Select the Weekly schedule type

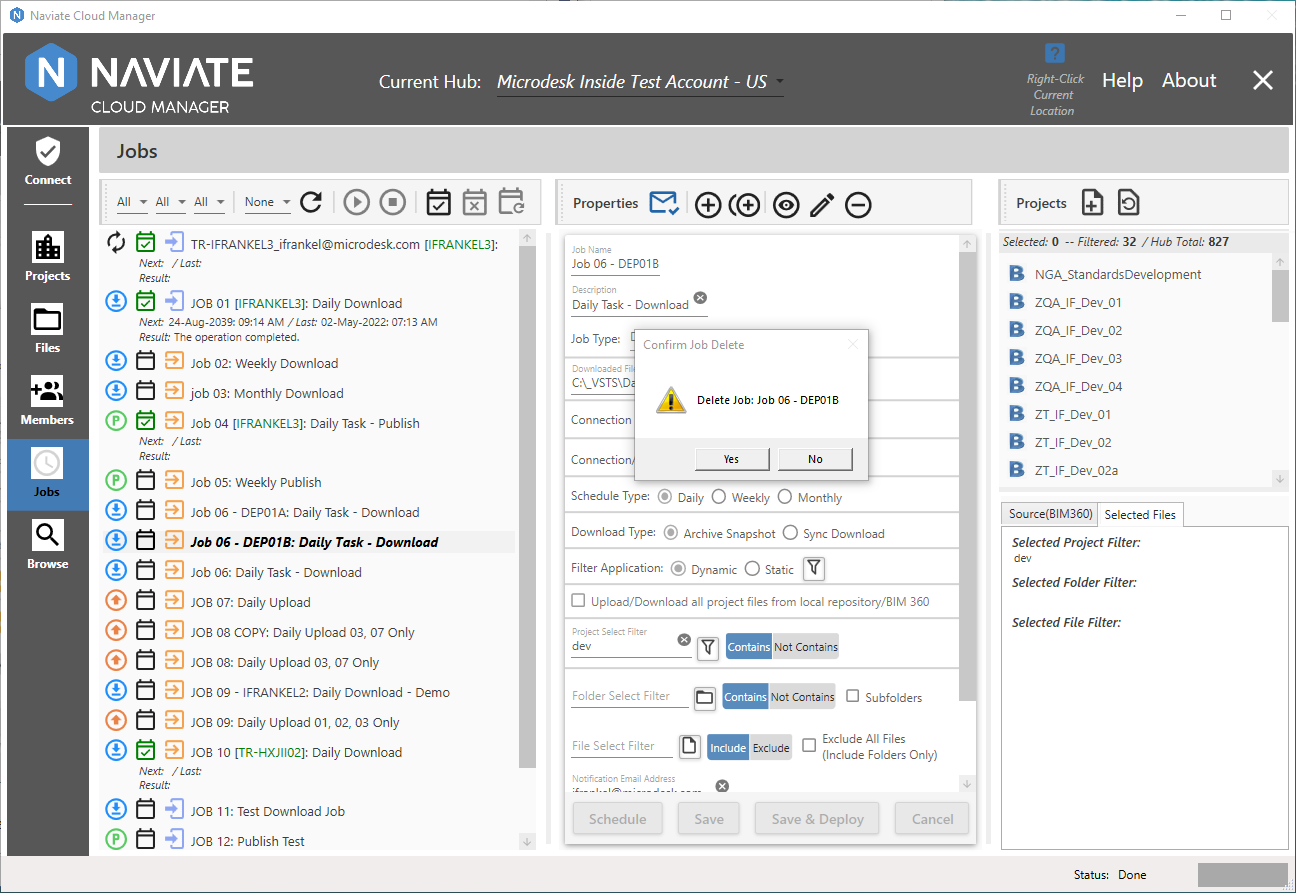(741, 497)
